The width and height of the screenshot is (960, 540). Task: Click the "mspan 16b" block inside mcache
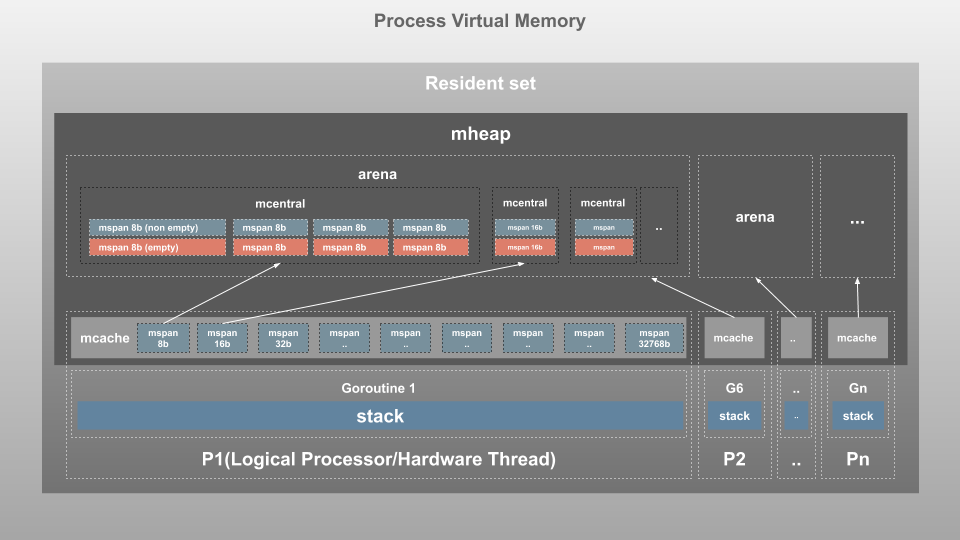coord(222,338)
